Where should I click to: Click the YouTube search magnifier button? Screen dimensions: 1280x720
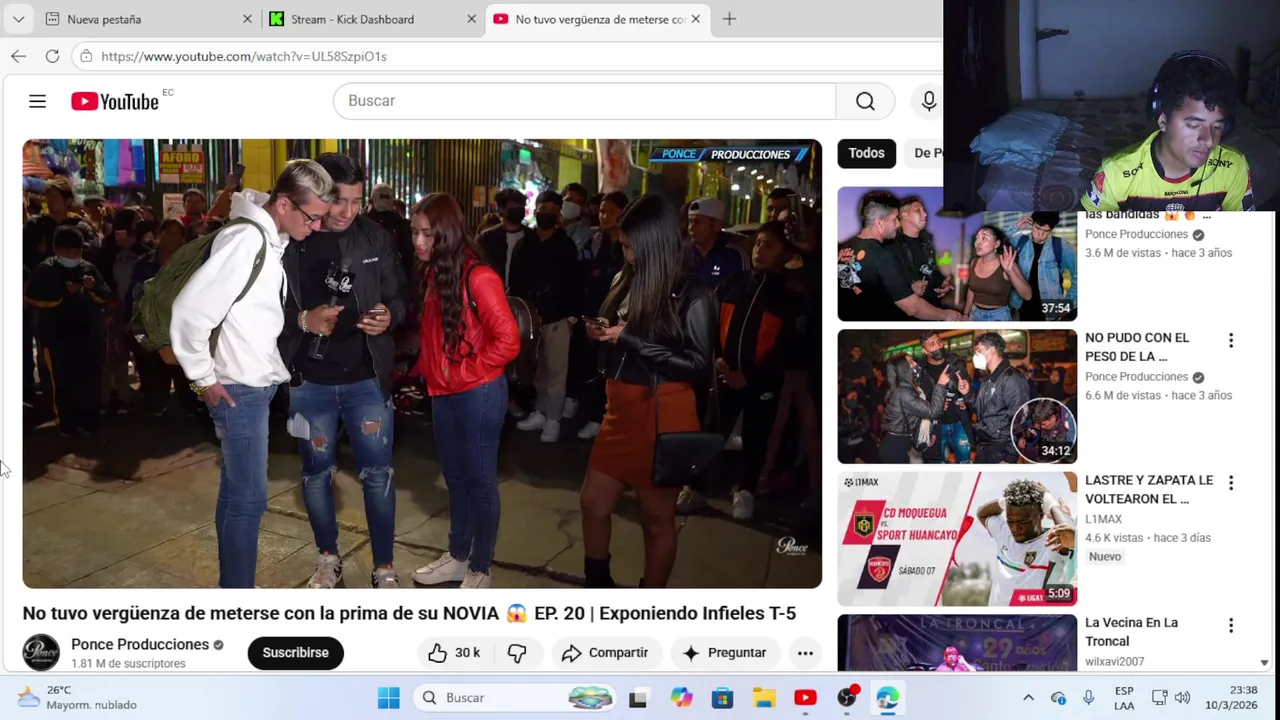pyautogui.click(x=865, y=101)
